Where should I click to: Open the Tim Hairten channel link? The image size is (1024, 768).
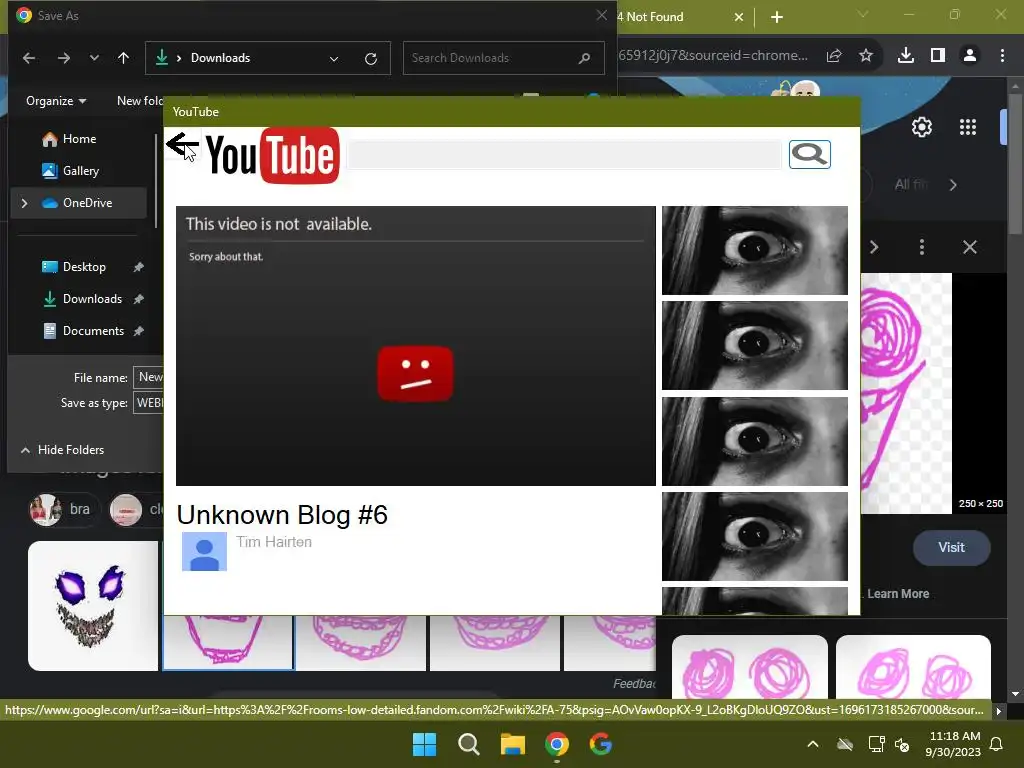coord(274,541)
